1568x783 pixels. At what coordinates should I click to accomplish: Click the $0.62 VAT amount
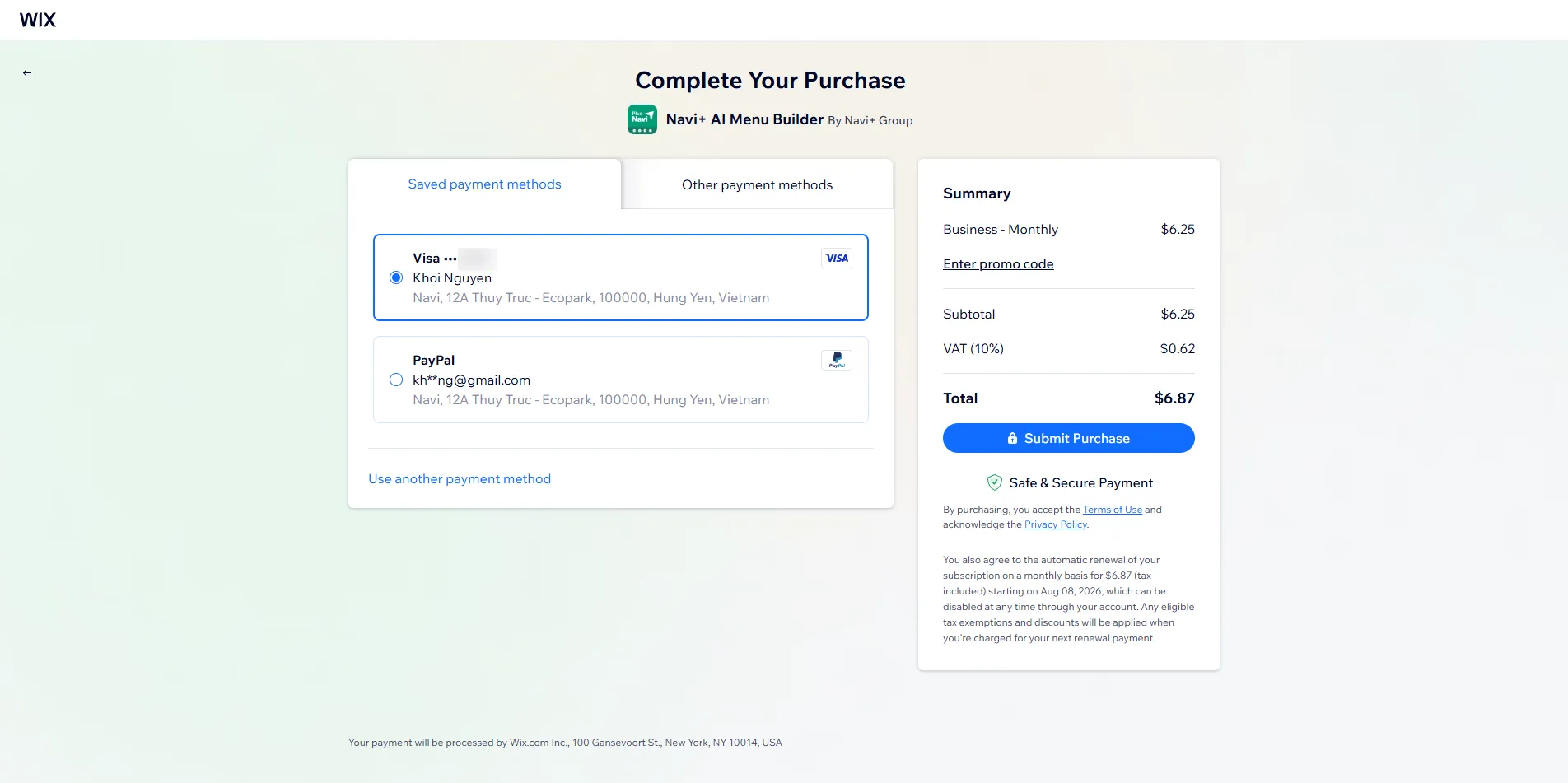point(1177,349)
